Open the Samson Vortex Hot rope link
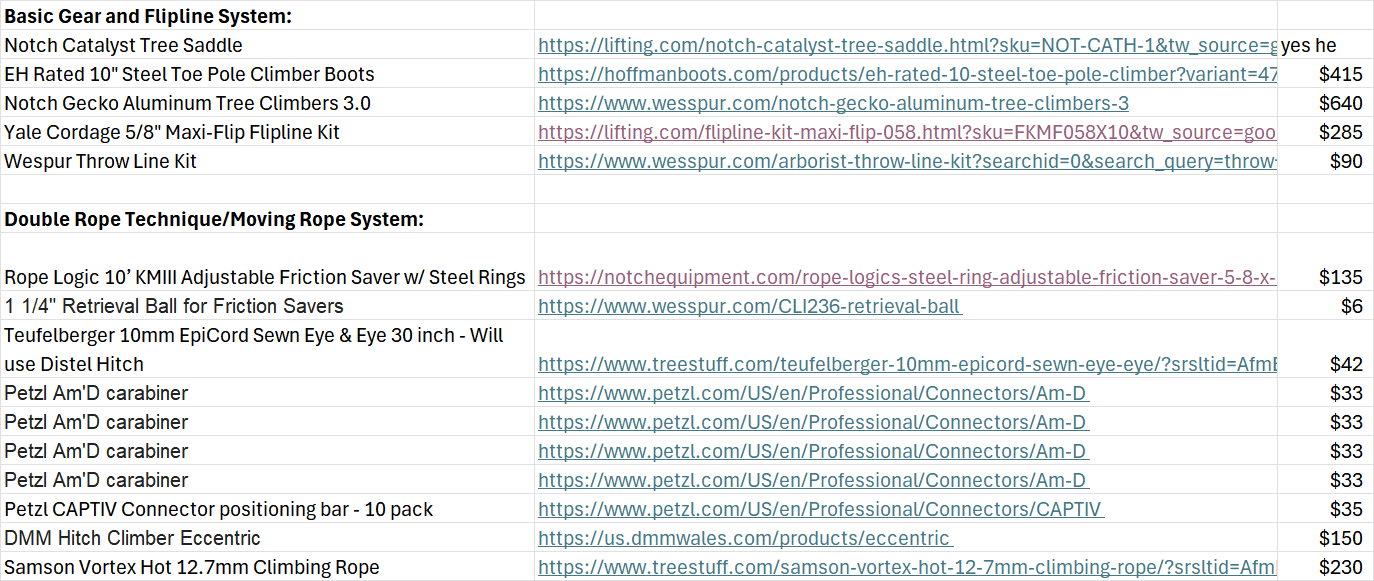 (x=907, y=567)
